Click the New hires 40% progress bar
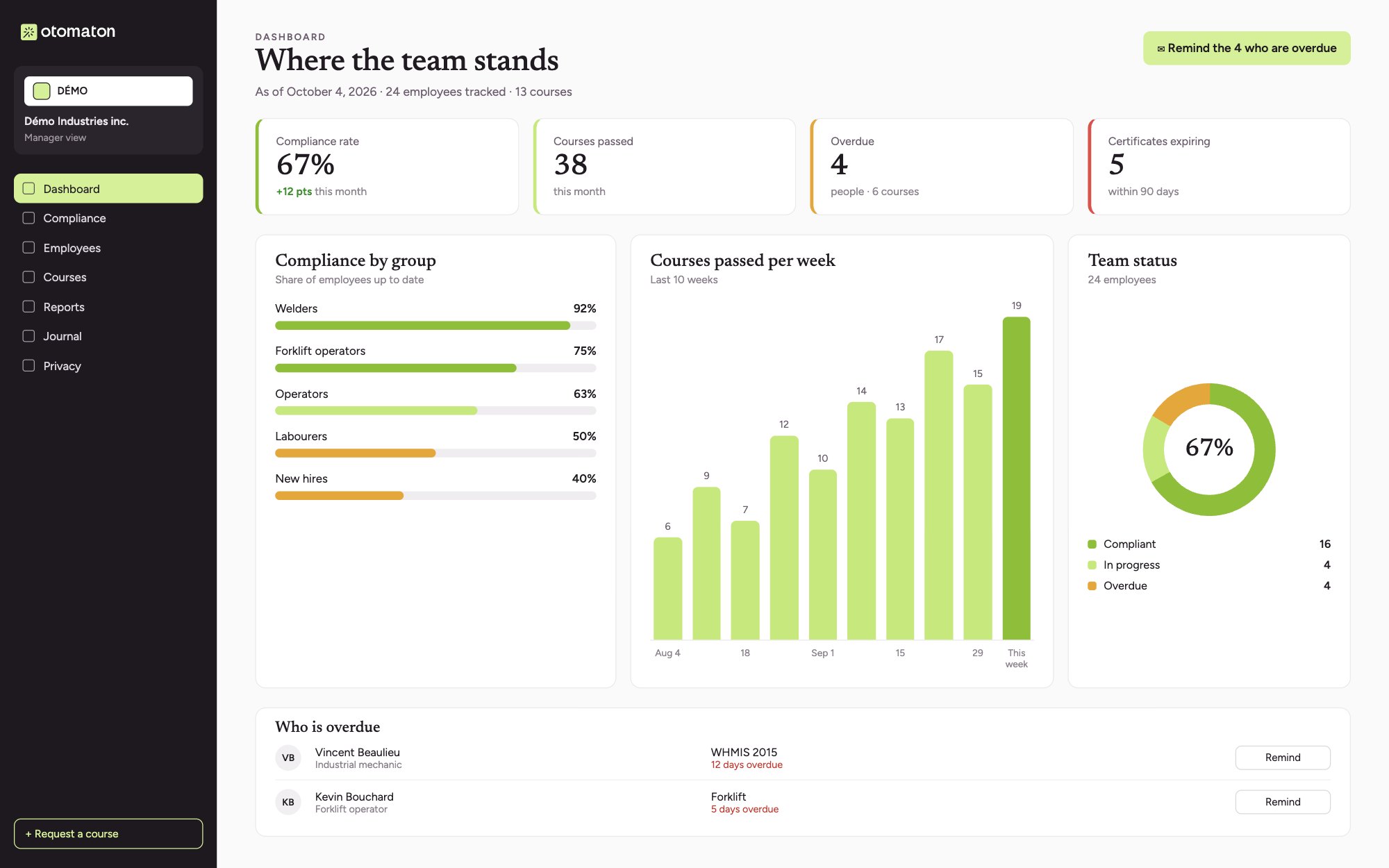The height and width of the screenshot is (868, 1389). 435,496
